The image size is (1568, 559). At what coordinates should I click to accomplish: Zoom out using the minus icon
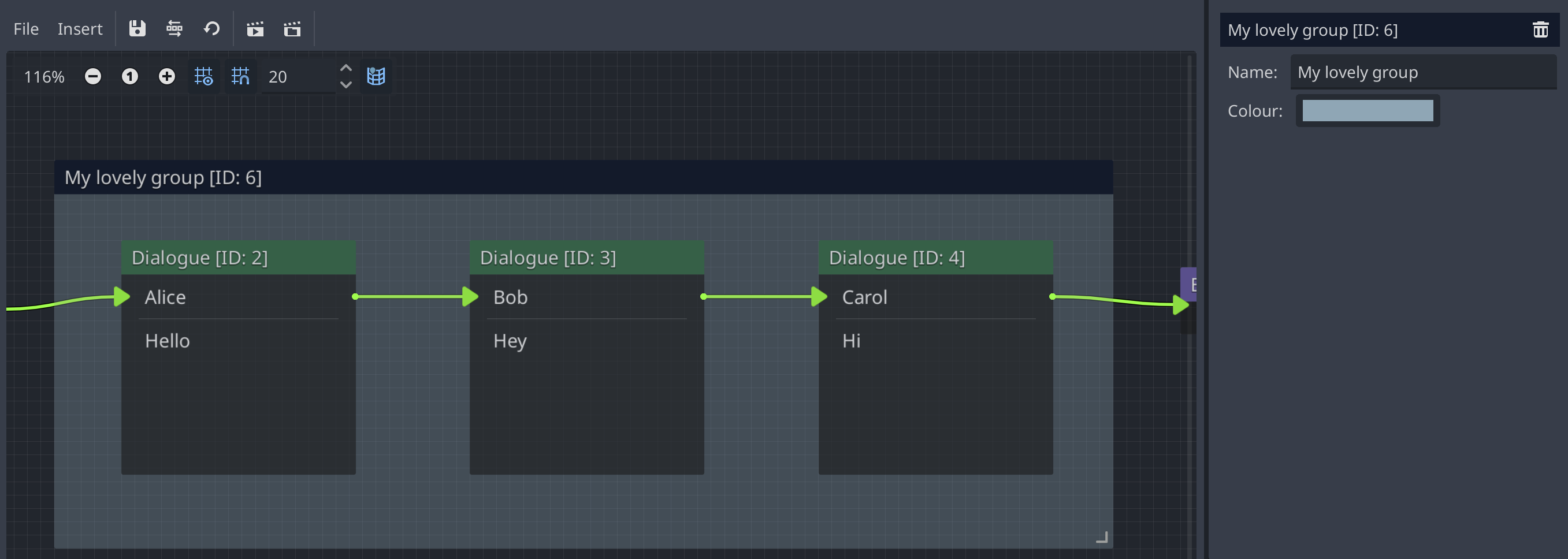point(92,77)
